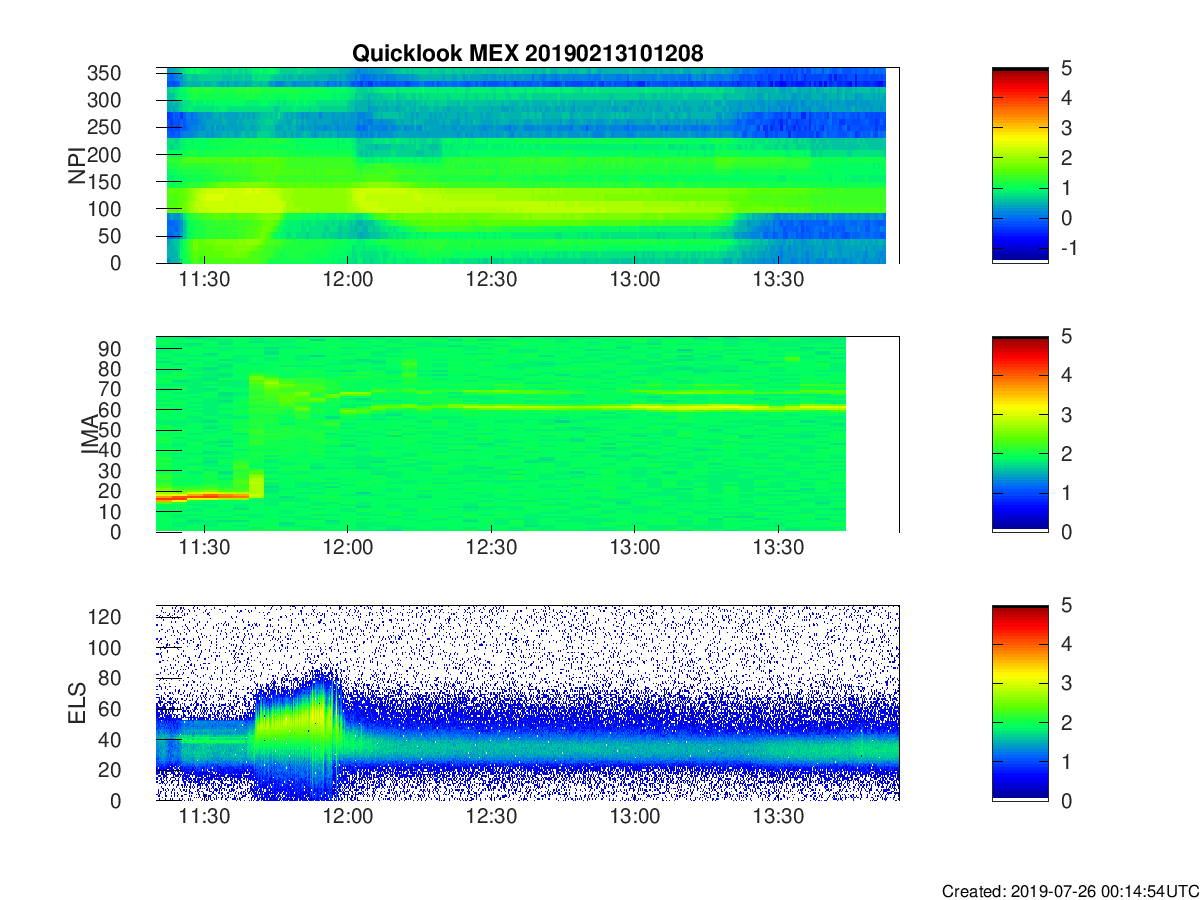
Task: Select the IMA y-axis label
Action: (x=90, y=434)
